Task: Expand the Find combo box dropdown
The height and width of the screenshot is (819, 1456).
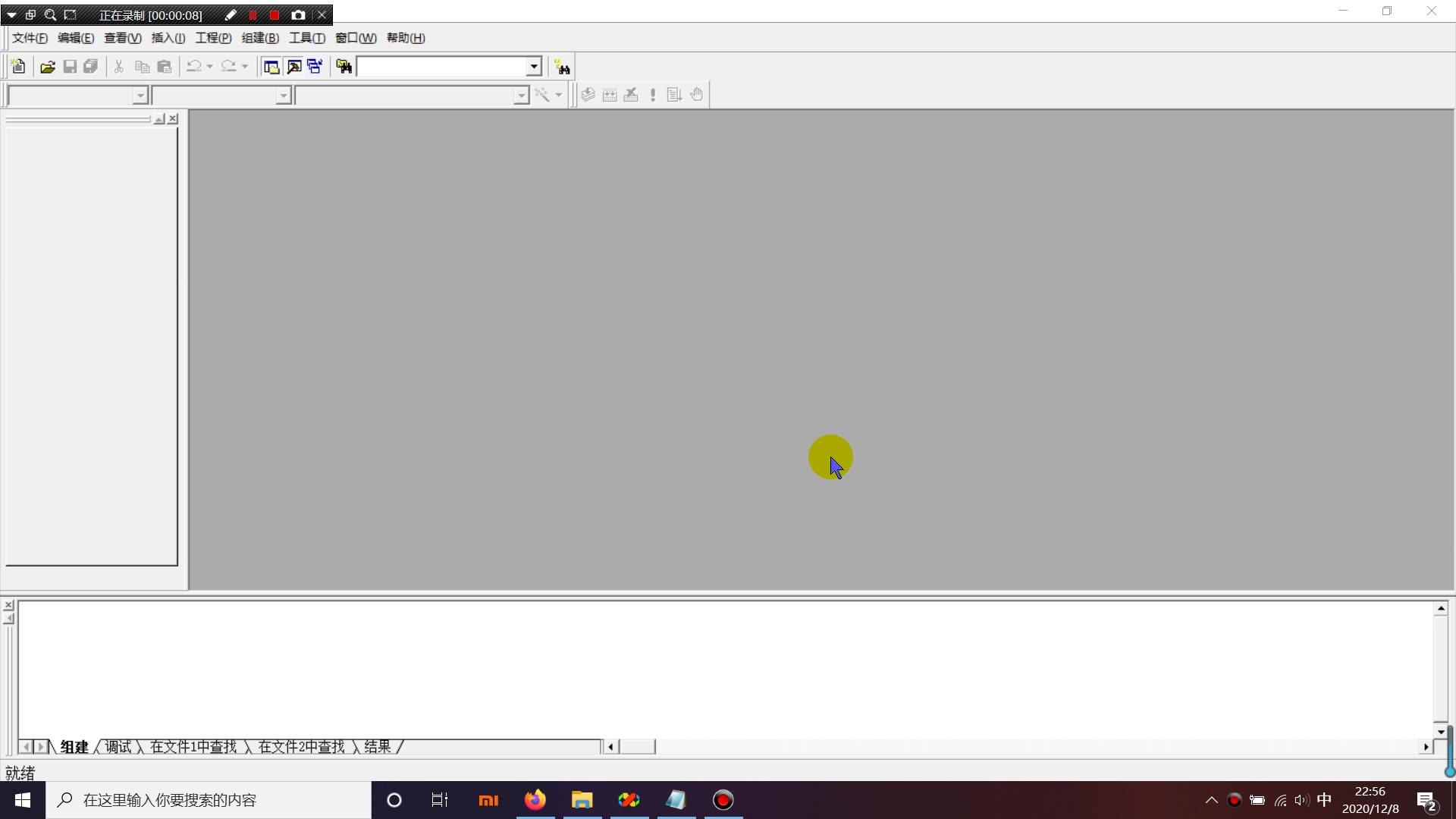Action: [534, 67]
